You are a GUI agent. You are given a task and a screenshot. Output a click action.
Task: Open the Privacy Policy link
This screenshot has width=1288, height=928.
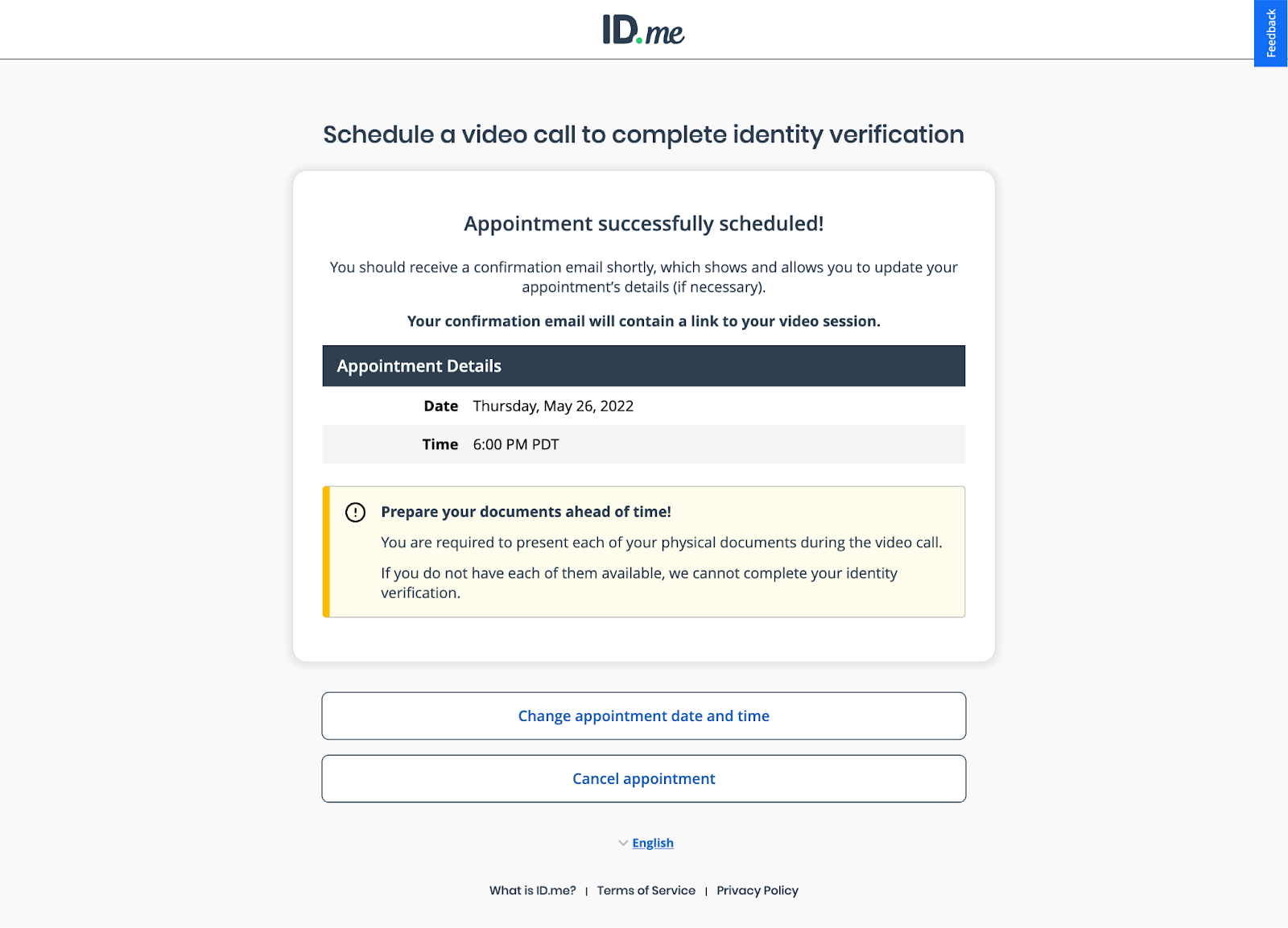click(x=757, y=890)
